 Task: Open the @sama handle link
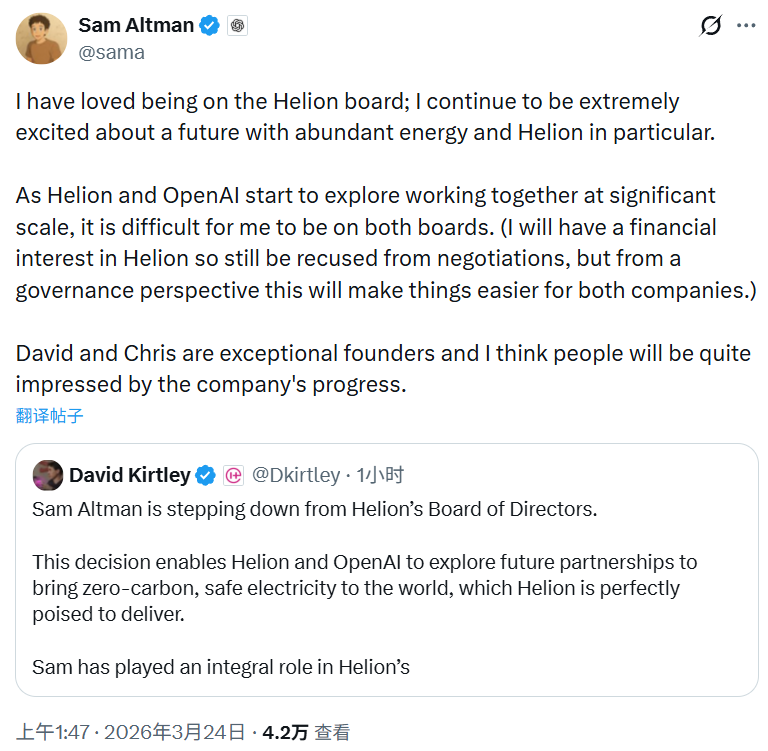(111, 52)
